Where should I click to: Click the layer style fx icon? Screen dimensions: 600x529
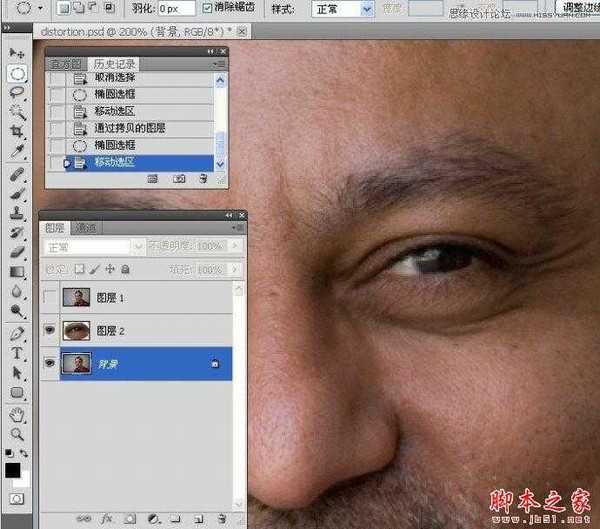(105, 519)
